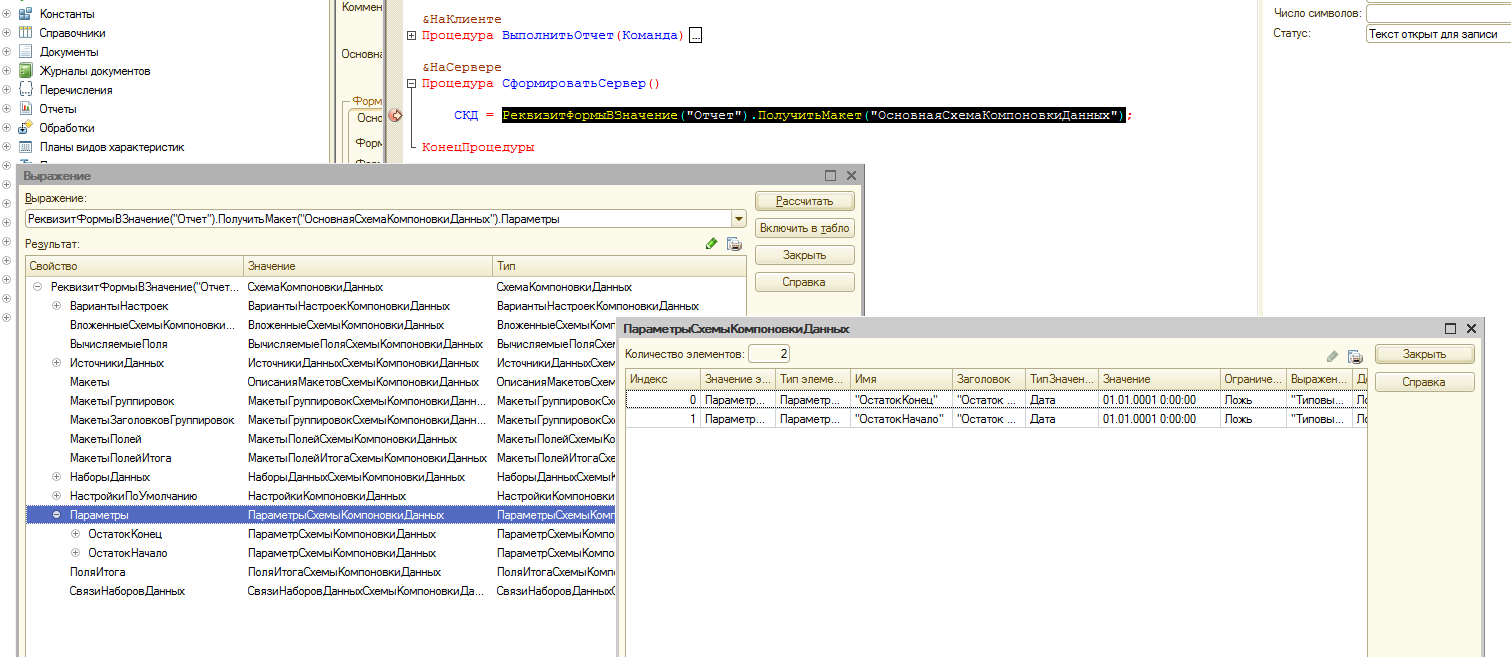Select the Справочники icon in configuration tree
The width and height of the screenshot is (1511, 657).
coord(26,33)
